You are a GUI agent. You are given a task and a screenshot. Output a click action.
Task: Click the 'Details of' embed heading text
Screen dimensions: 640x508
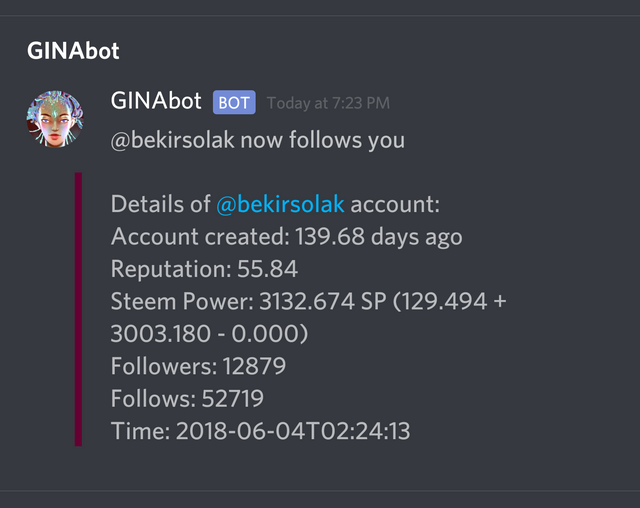tap(160, 204)
